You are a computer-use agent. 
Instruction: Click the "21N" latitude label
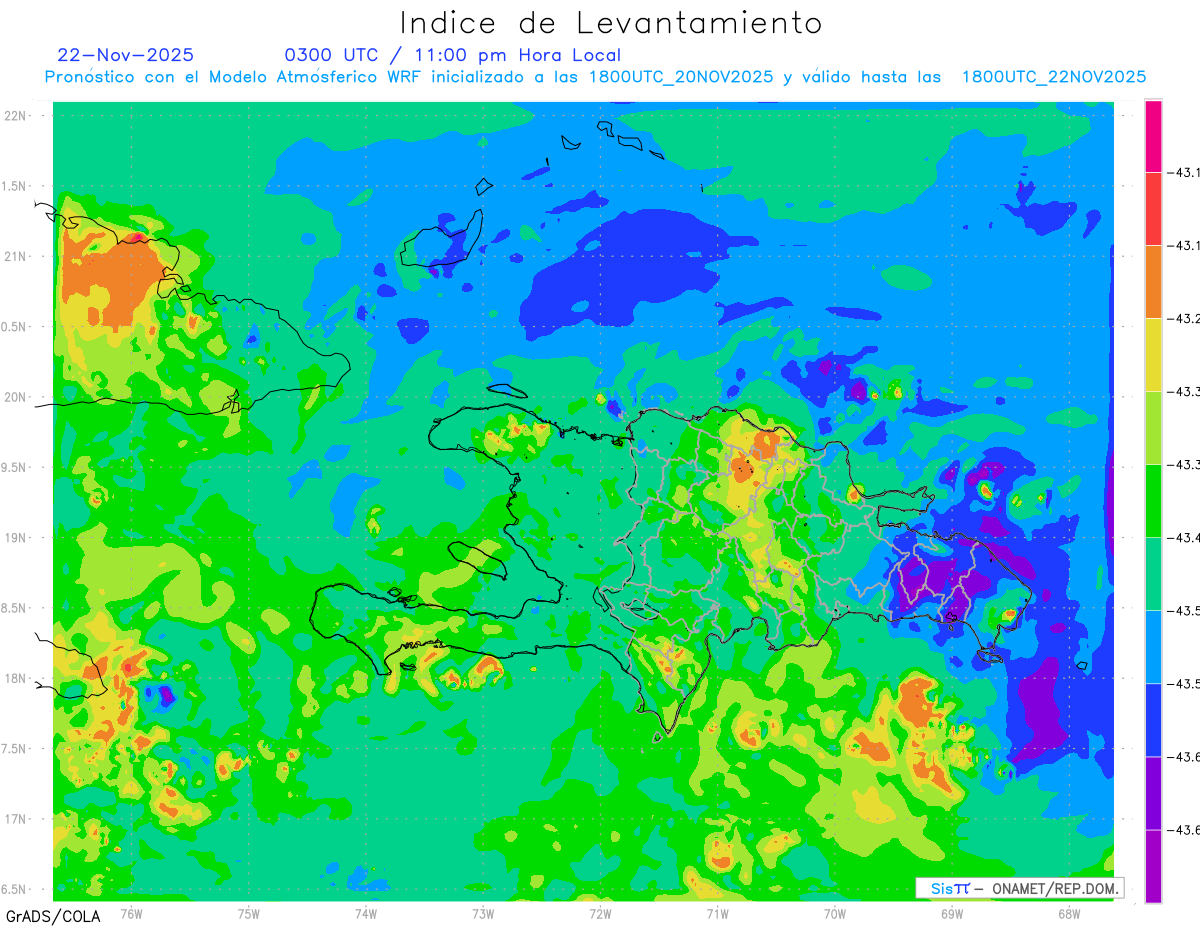tap(14, 257)
